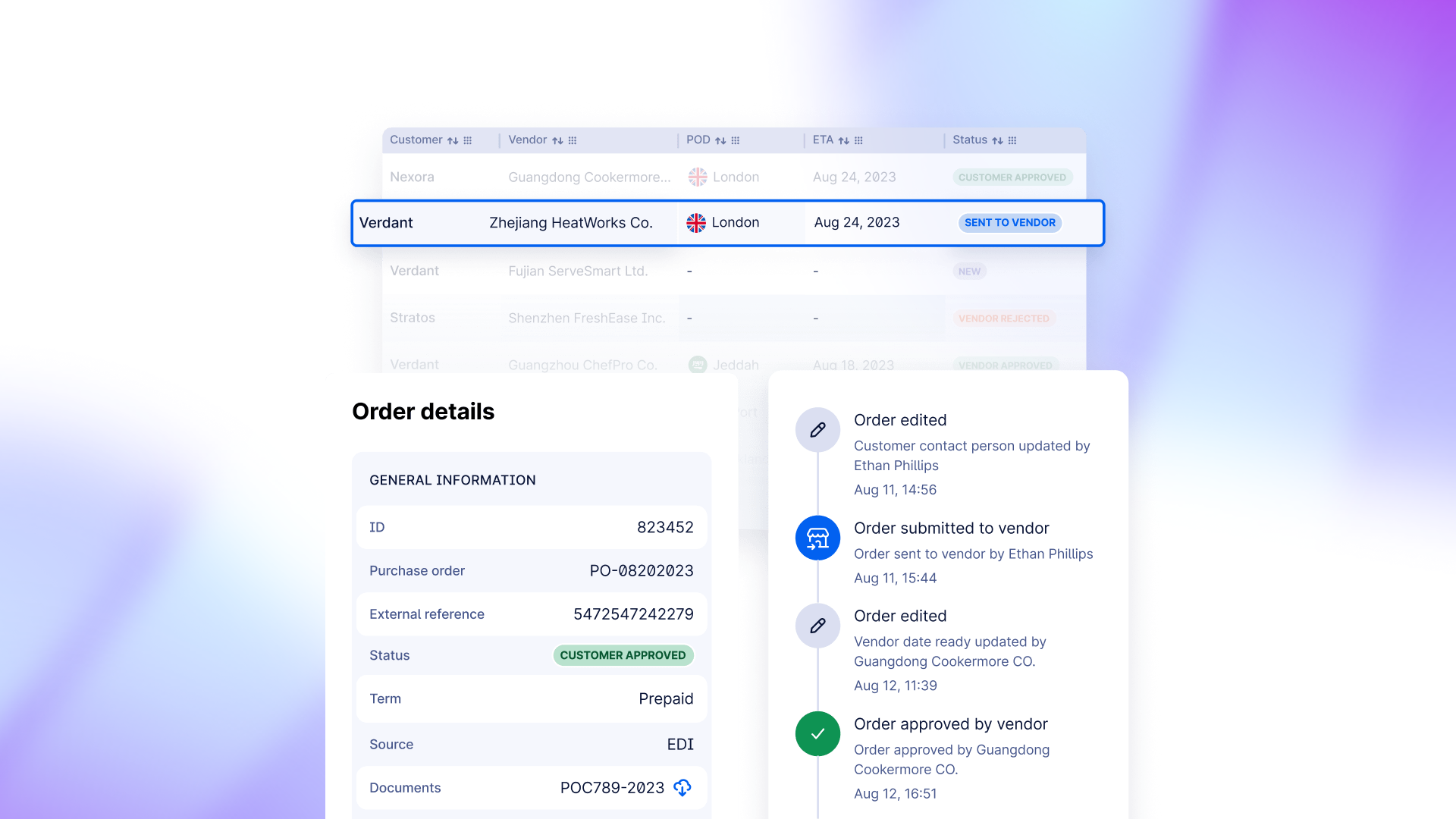Click the Customer column grid handle icon
Screen dimensions: 1456x819
468,141
